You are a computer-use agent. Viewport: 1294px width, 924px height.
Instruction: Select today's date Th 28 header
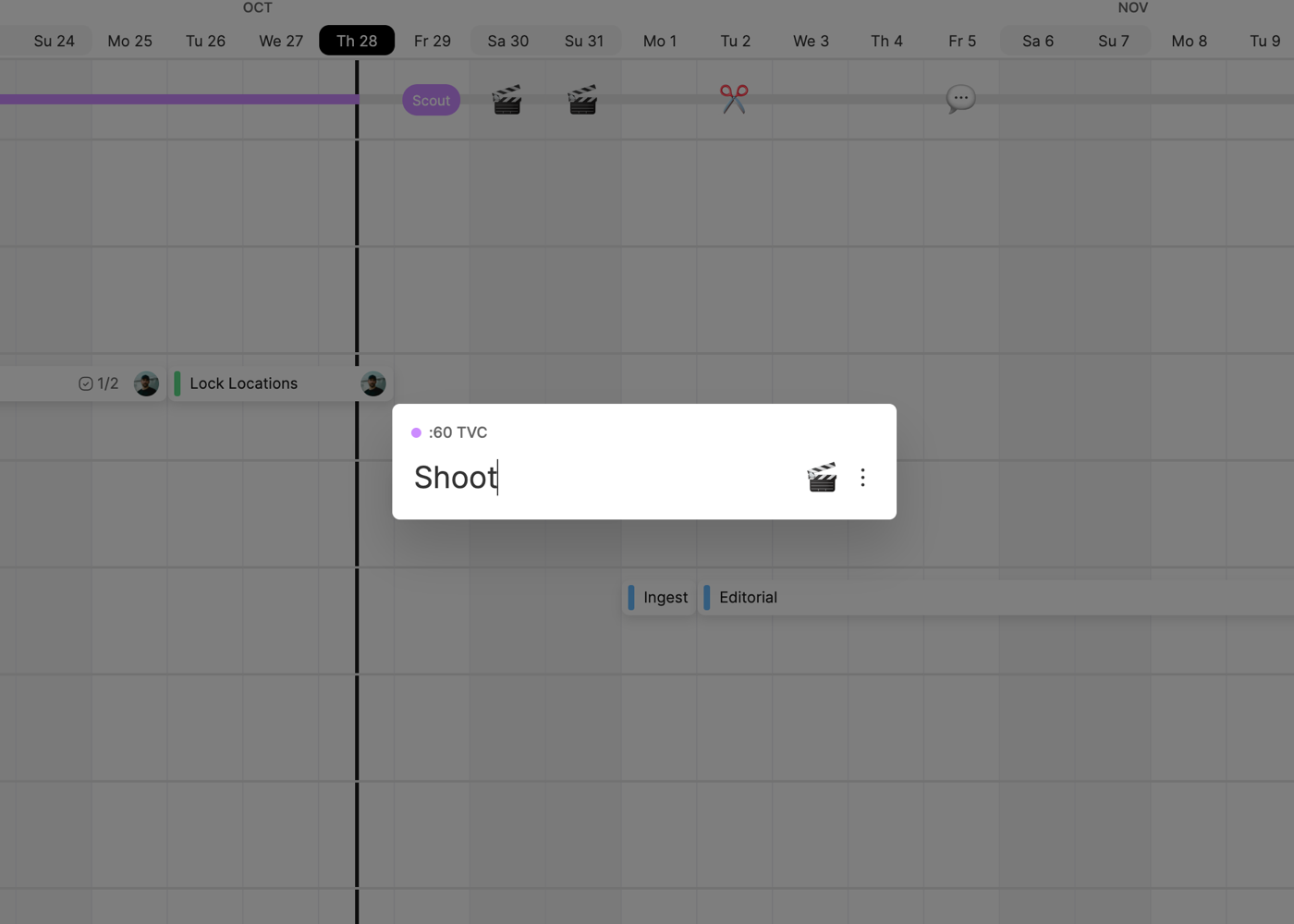click(357, 41)
